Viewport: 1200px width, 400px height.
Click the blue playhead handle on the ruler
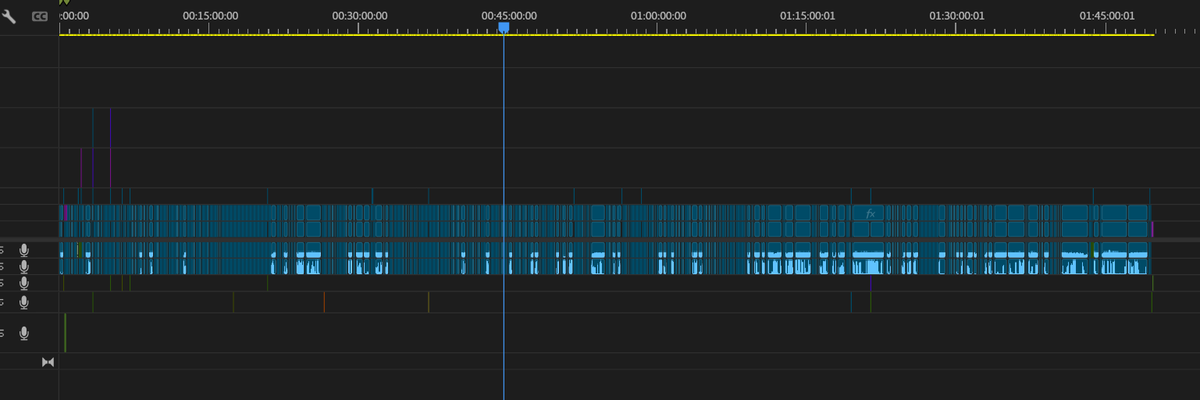coord(504,28)
